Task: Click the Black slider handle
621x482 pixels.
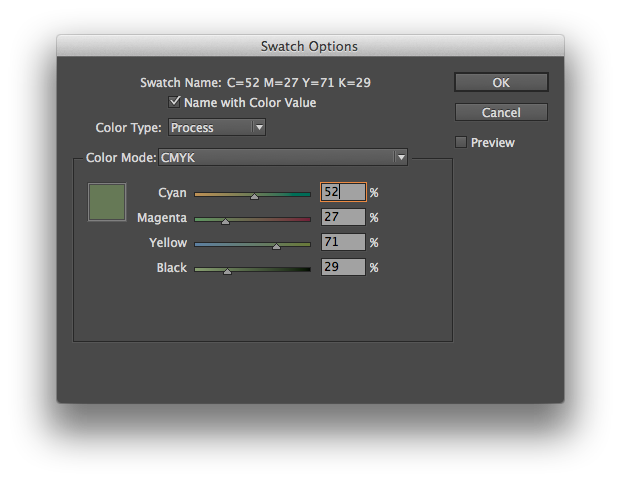Action: (227, 271)
